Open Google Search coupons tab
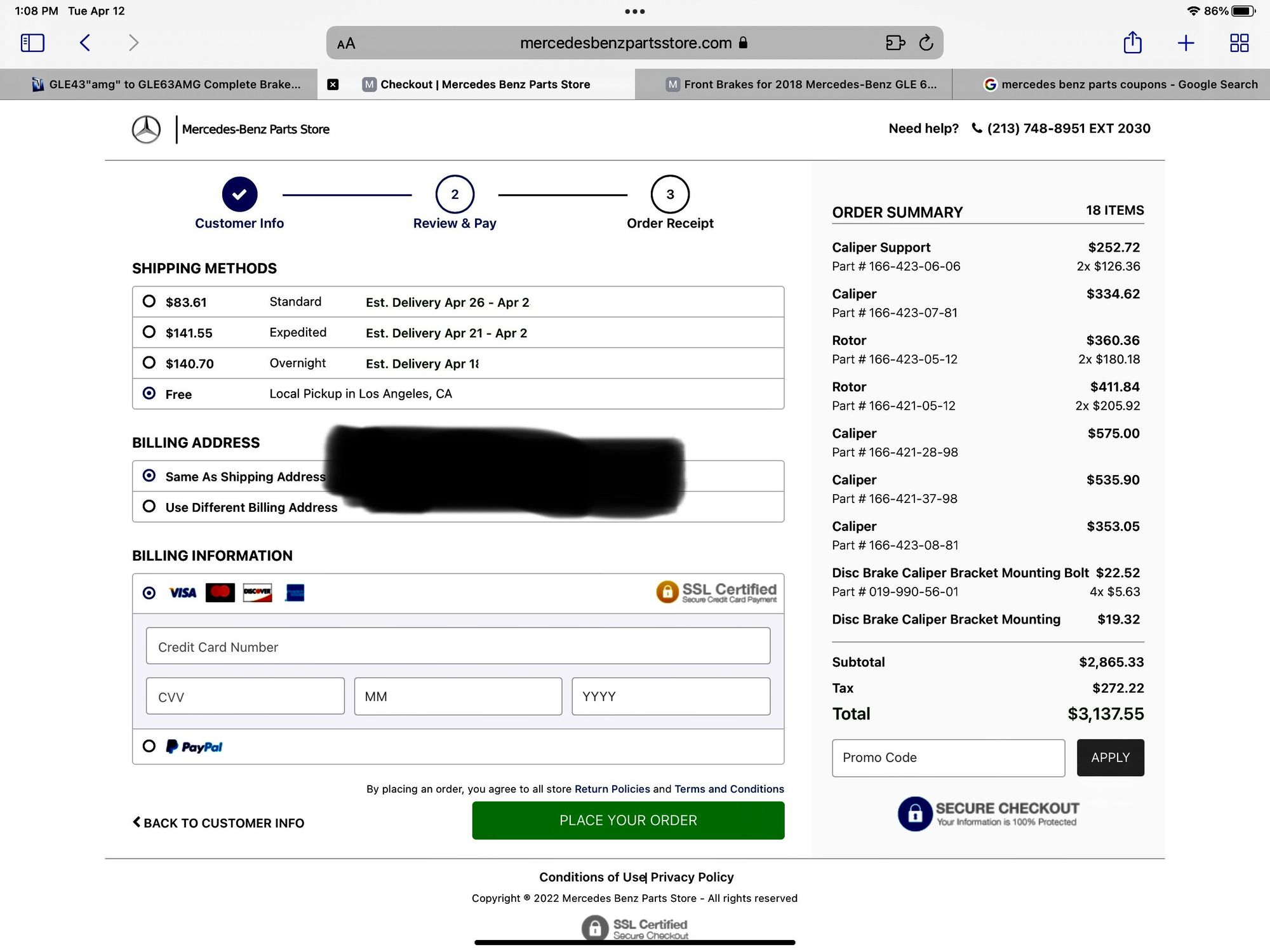The width and height of the screenshot is (1270, 952). 1121,84
